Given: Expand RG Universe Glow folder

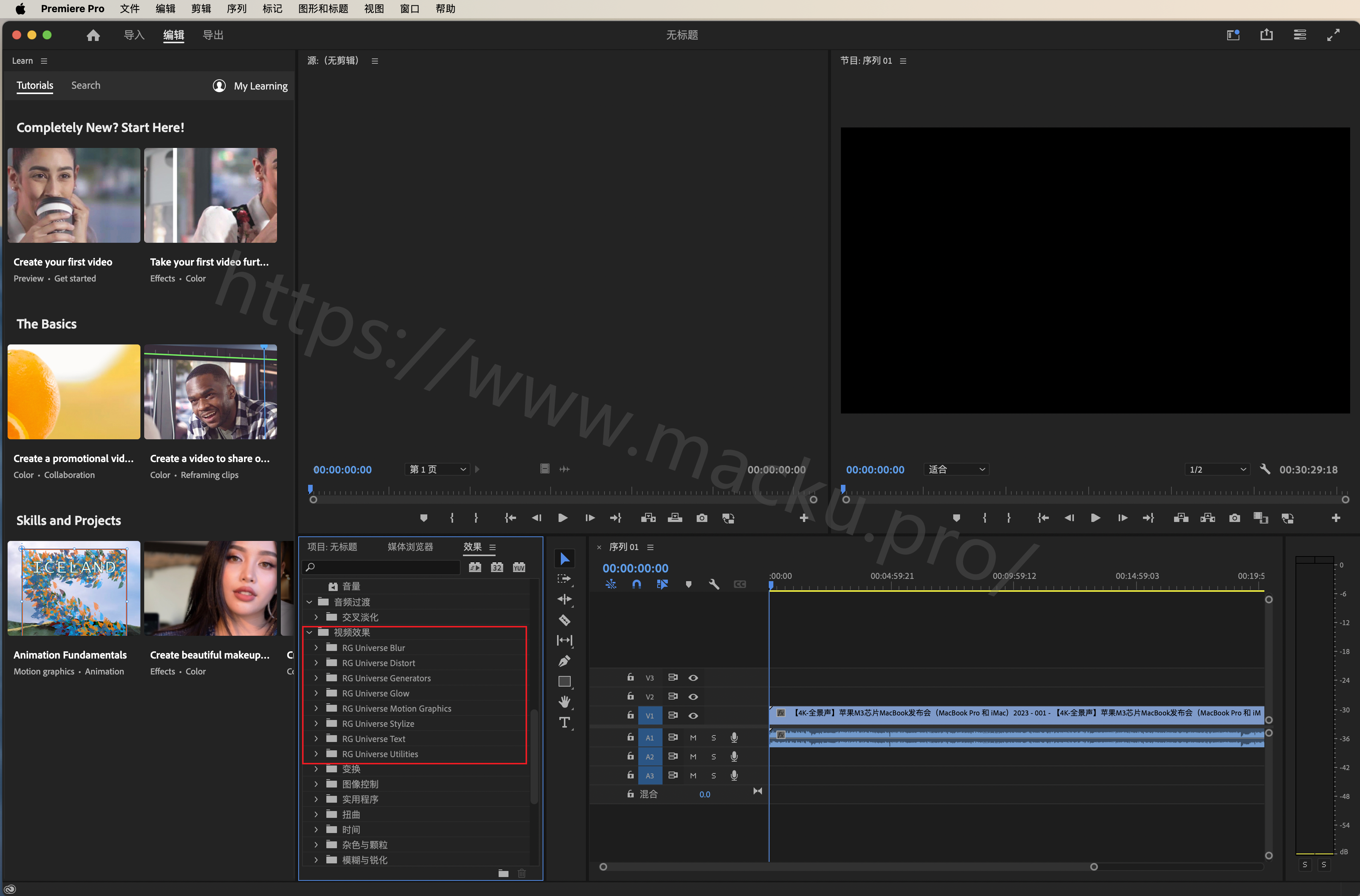Looking at the screenshot, I should click(316, 693).
